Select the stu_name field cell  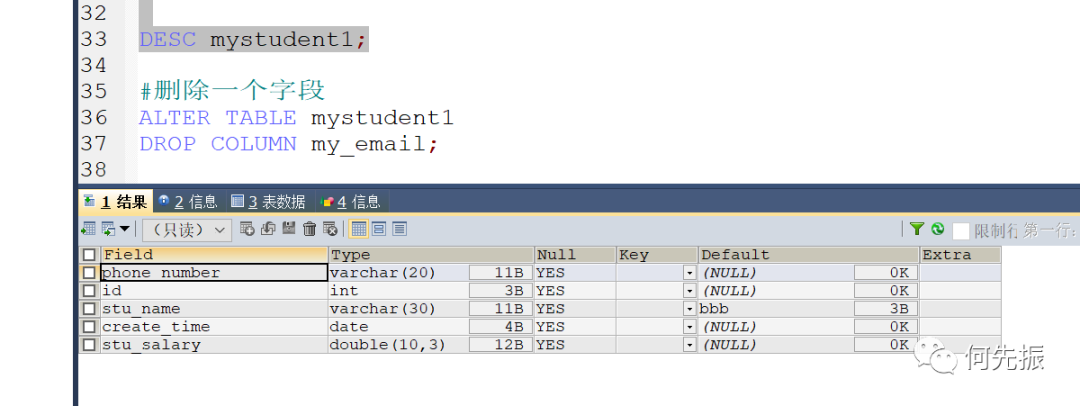pyautogui.click(x=214, y=309)
